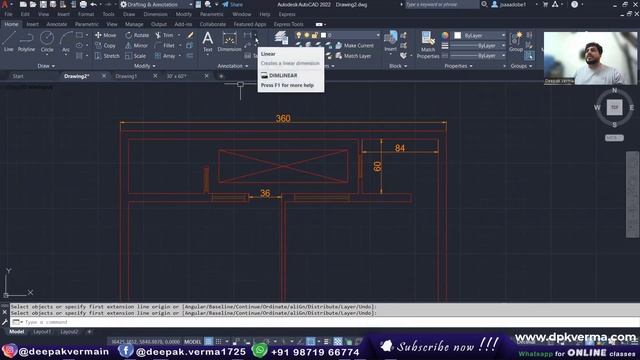This screenshot has width=640, height=360.
Task: Click the Share button
Action: click(x=233, y=4)
